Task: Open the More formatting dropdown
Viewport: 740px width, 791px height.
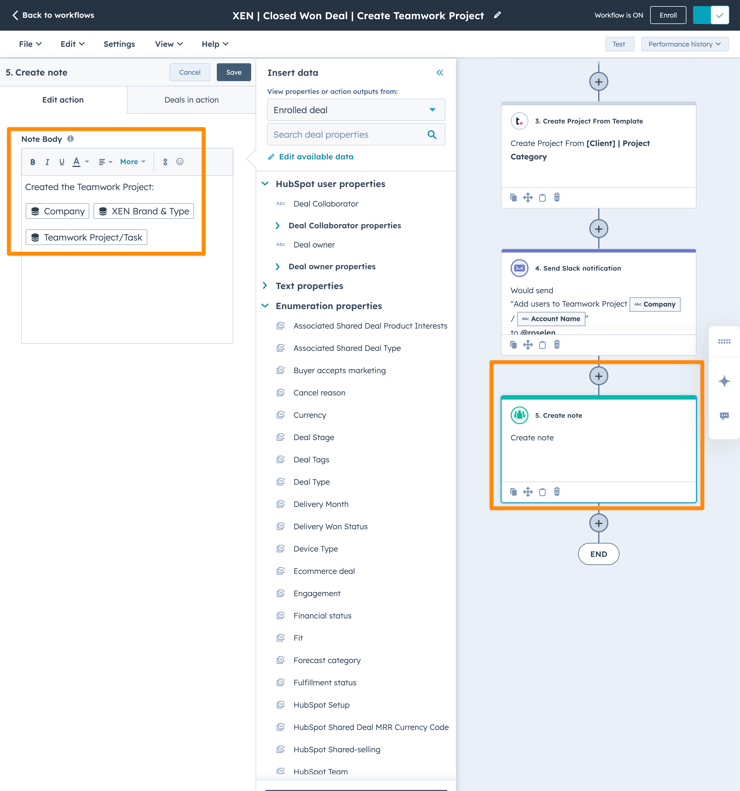Action: point(133,162)
